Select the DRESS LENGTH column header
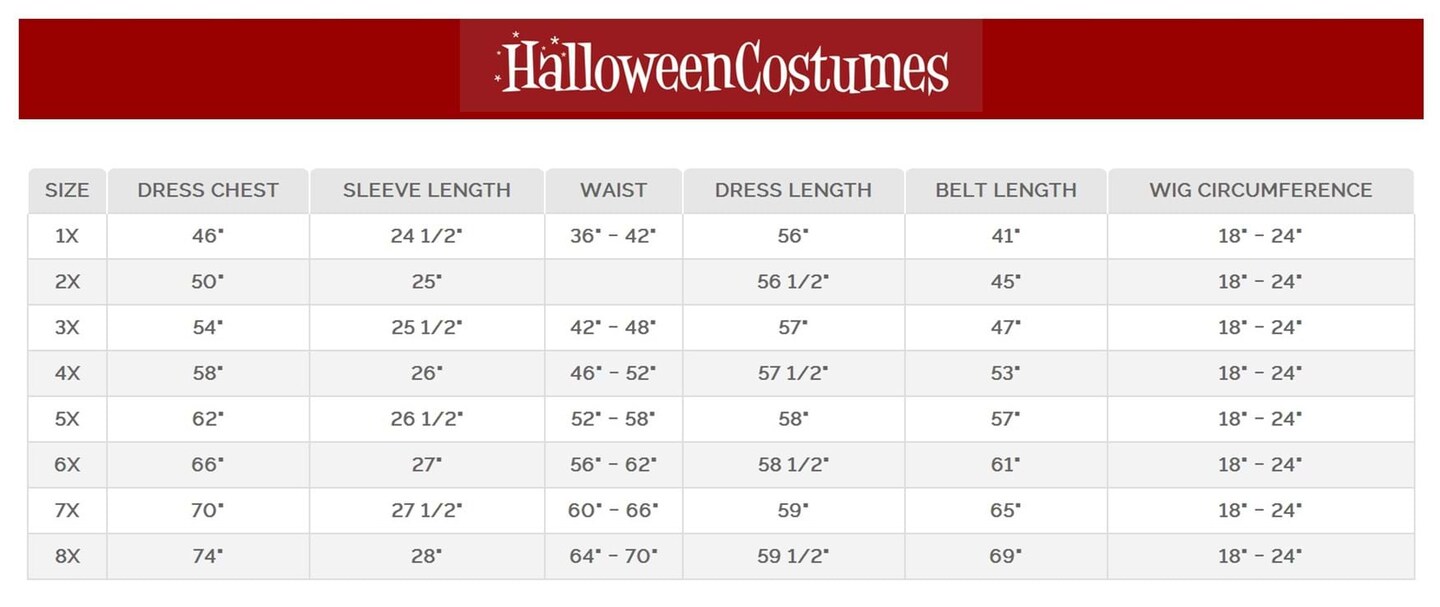The width and height of the screenshot is (1440, 607). point(793,190)
